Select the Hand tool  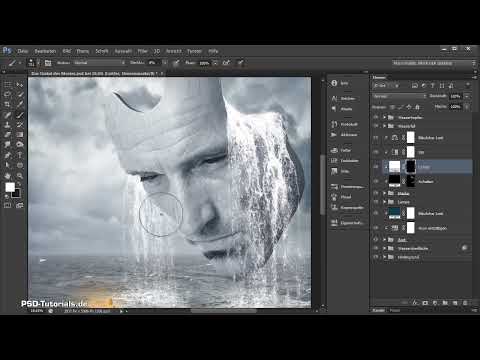click(x=7, y=176)
